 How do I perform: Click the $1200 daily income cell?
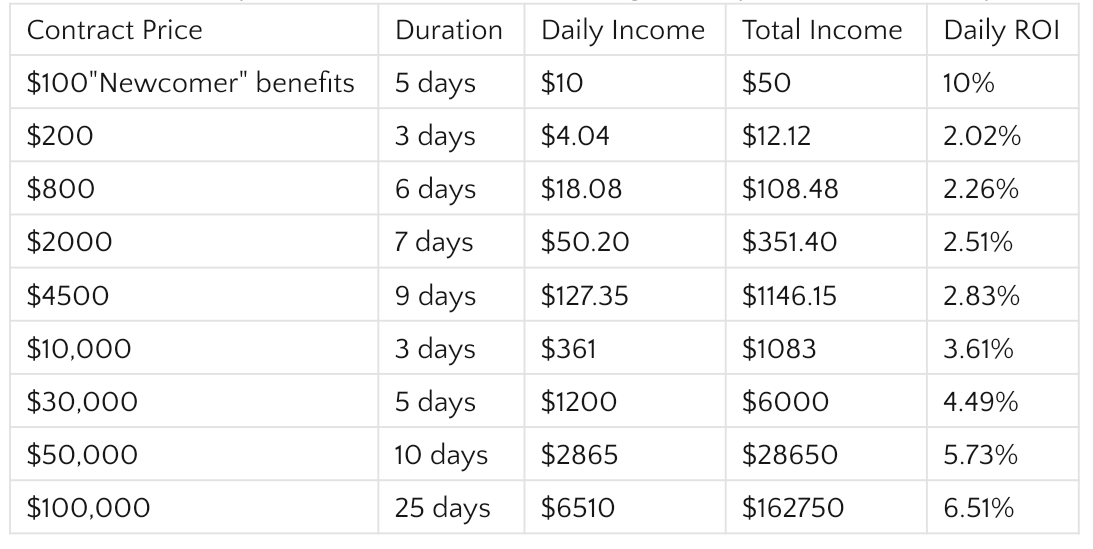pyautogui.click(x=578, y=401)
